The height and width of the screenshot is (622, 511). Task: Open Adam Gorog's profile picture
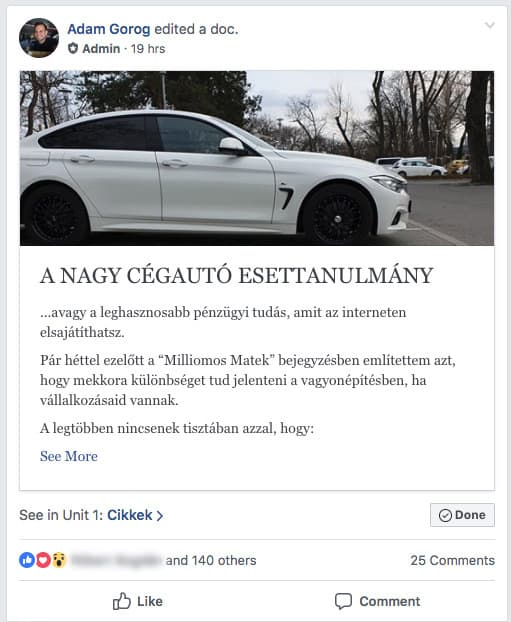[39, 38]
